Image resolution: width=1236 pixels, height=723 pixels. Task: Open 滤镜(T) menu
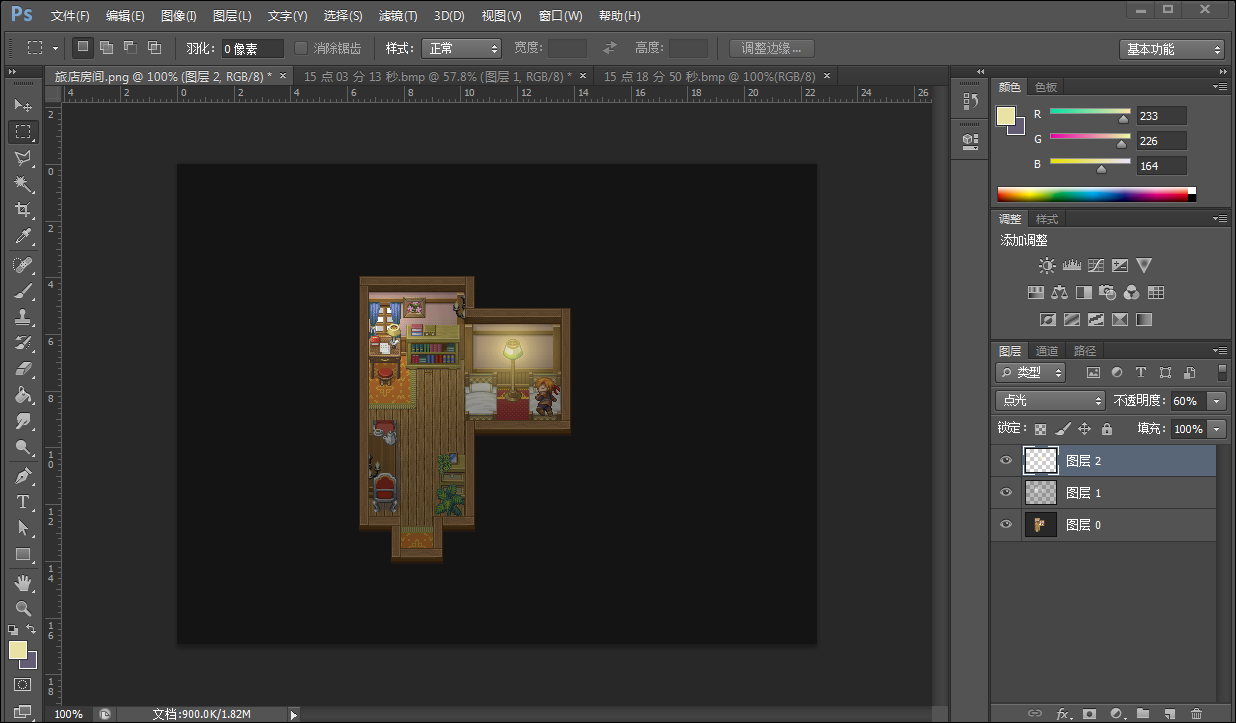[x=398, y=16]
